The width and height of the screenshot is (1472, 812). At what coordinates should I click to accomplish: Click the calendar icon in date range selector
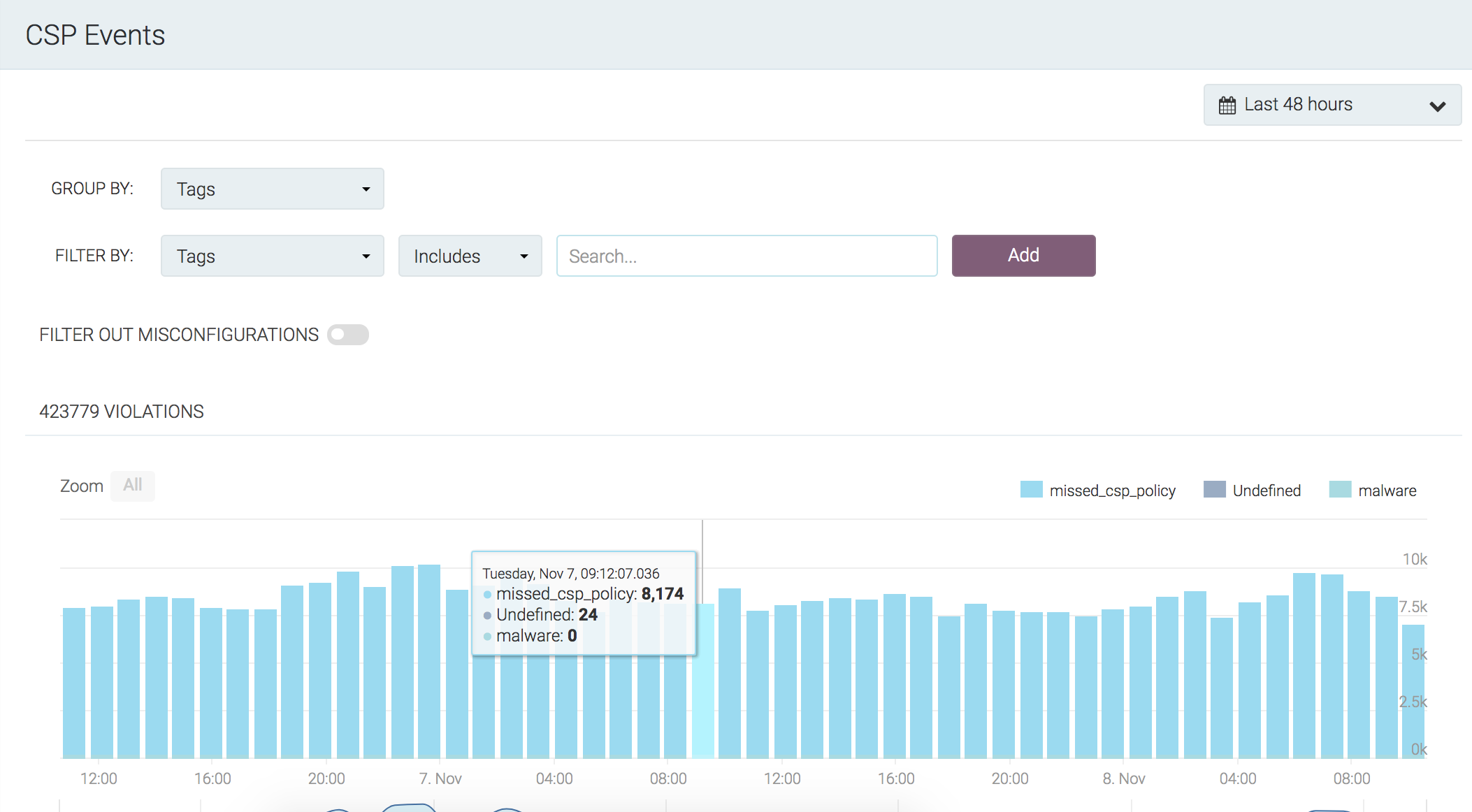point(1227,106)
